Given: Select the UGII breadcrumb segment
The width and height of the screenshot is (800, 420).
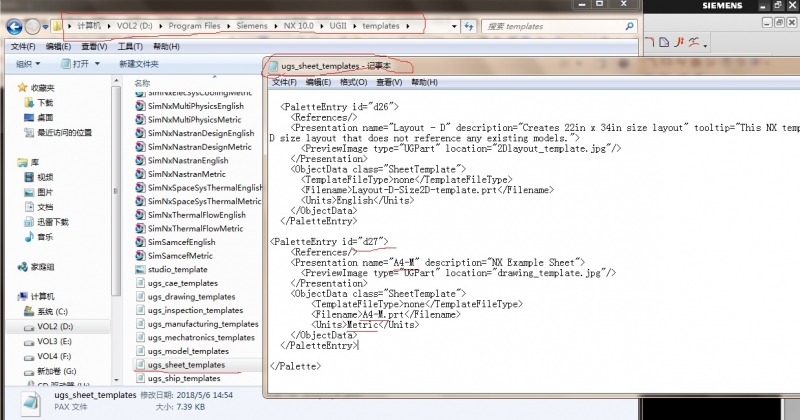Looking at the screenshot, I should click(338, 26).
